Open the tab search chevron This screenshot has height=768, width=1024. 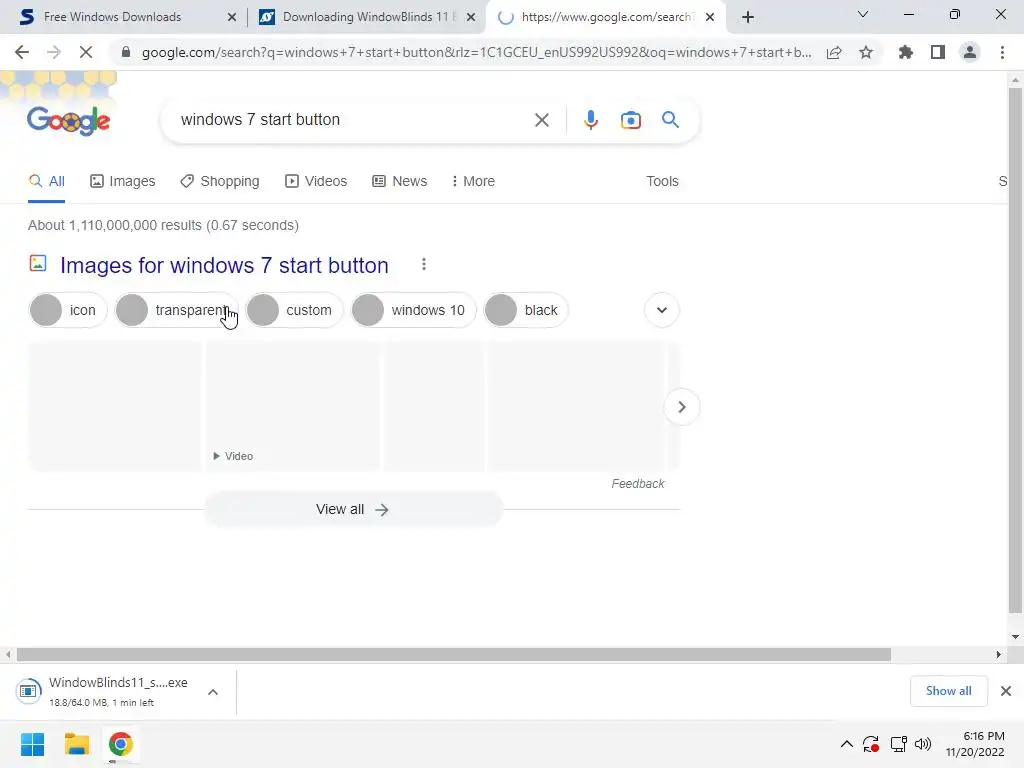(863, 14)
